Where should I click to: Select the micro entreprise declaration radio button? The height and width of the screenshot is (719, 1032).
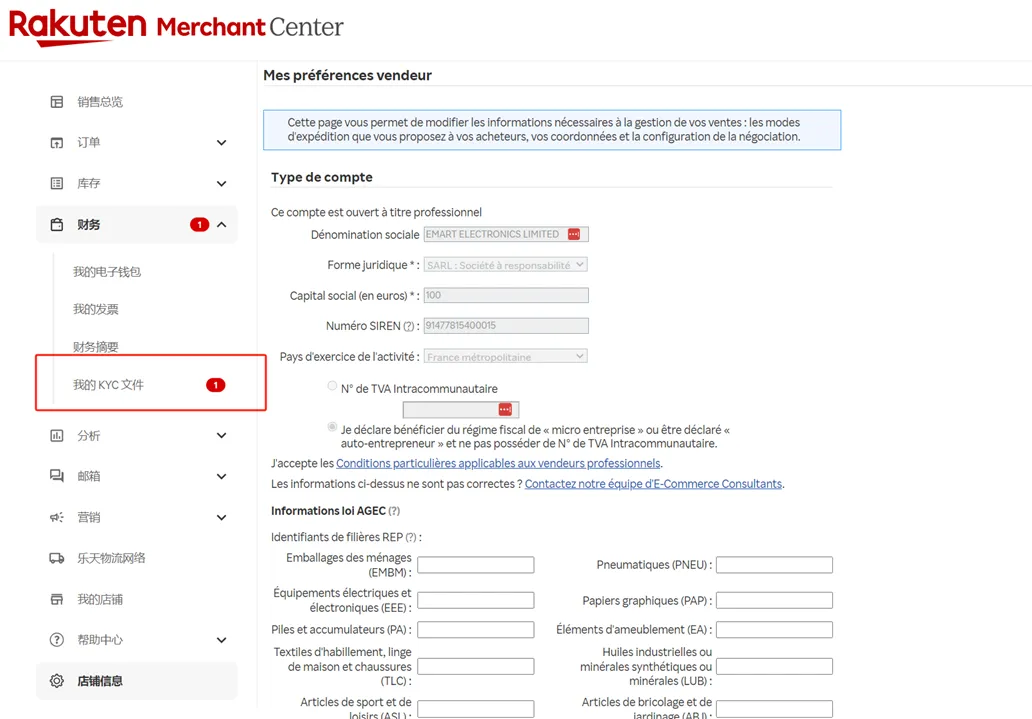[332, 427]
